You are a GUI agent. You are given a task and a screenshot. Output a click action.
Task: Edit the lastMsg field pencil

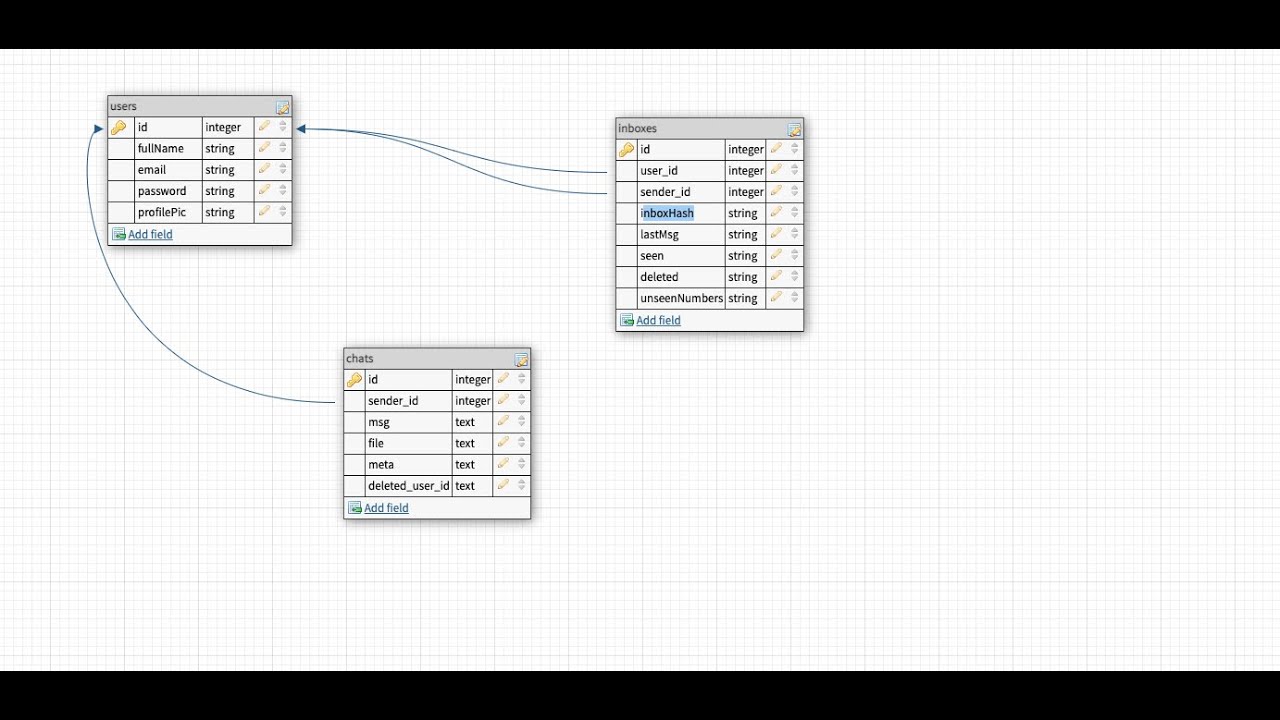[x=776, y=234]
